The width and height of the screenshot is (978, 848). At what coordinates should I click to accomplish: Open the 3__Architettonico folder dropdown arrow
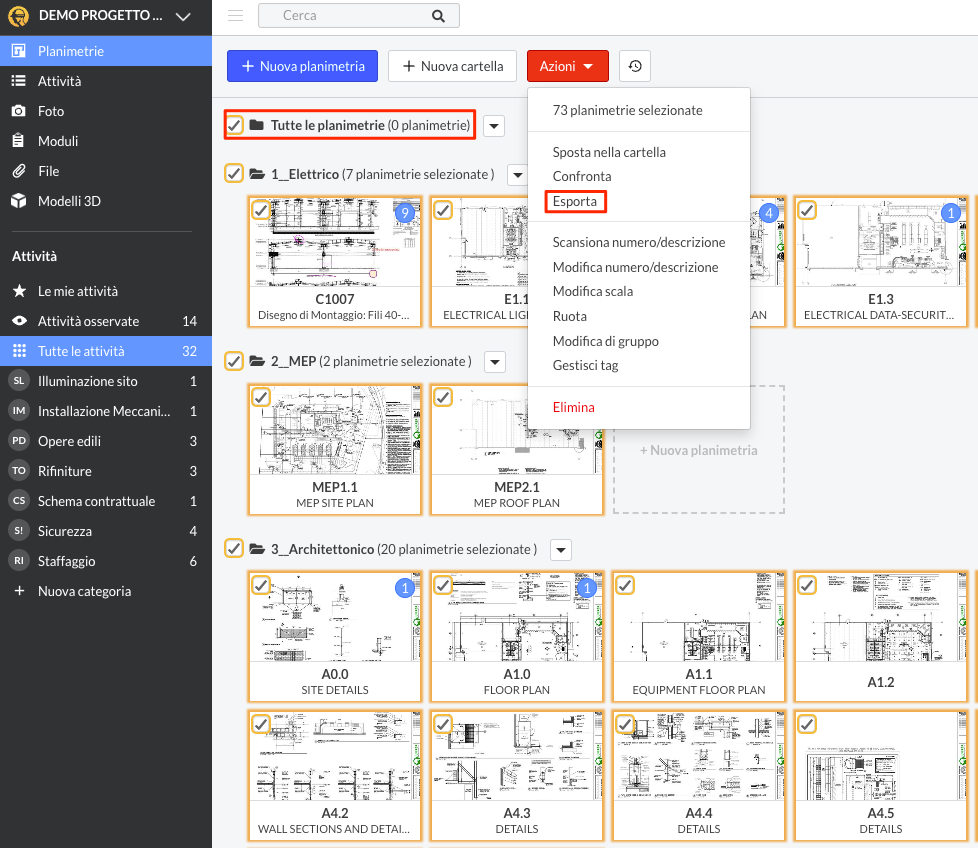tap(561, 549)
